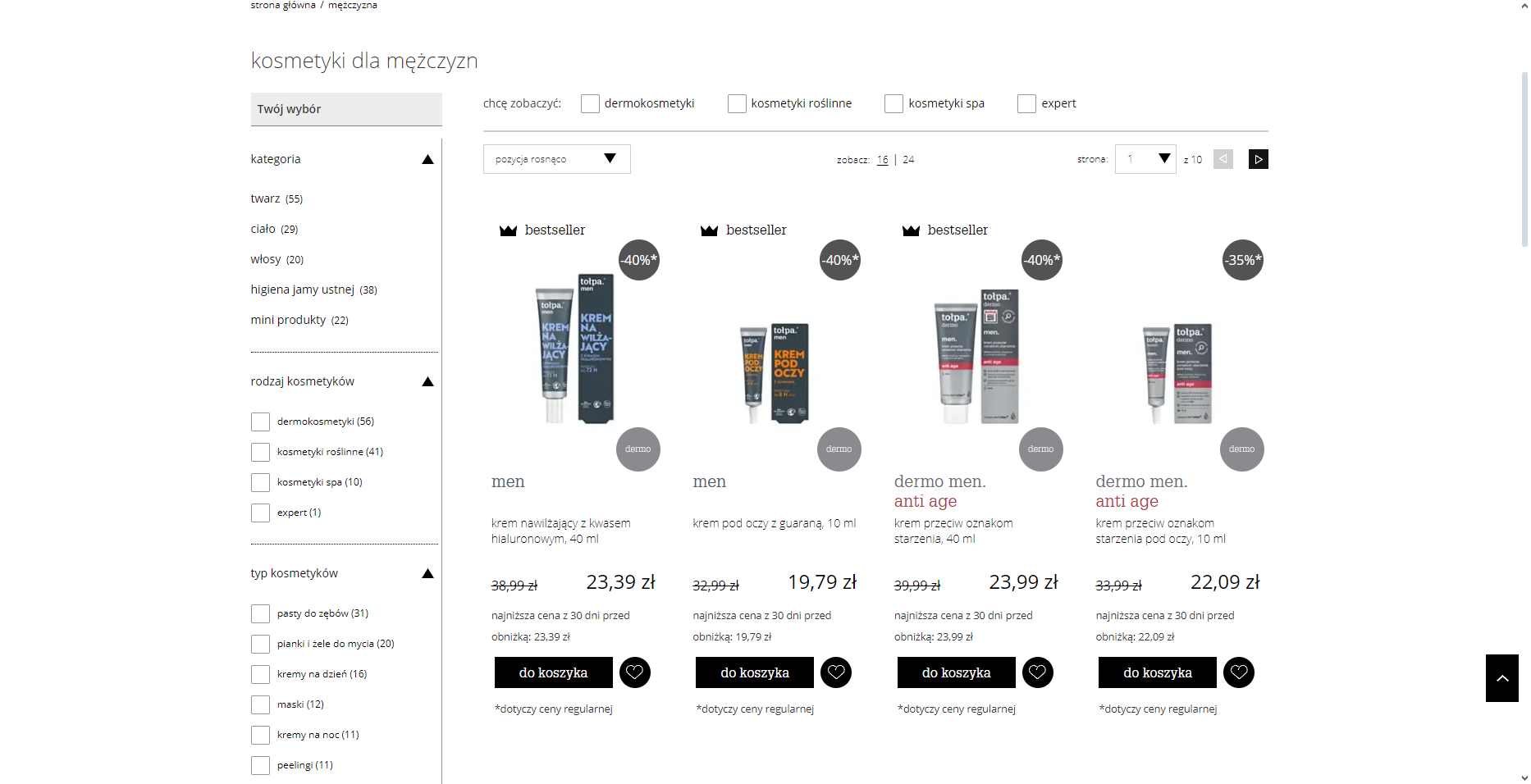Check expert (1) in sidebar
1531x784 pixels.
[x=260, y=513]
